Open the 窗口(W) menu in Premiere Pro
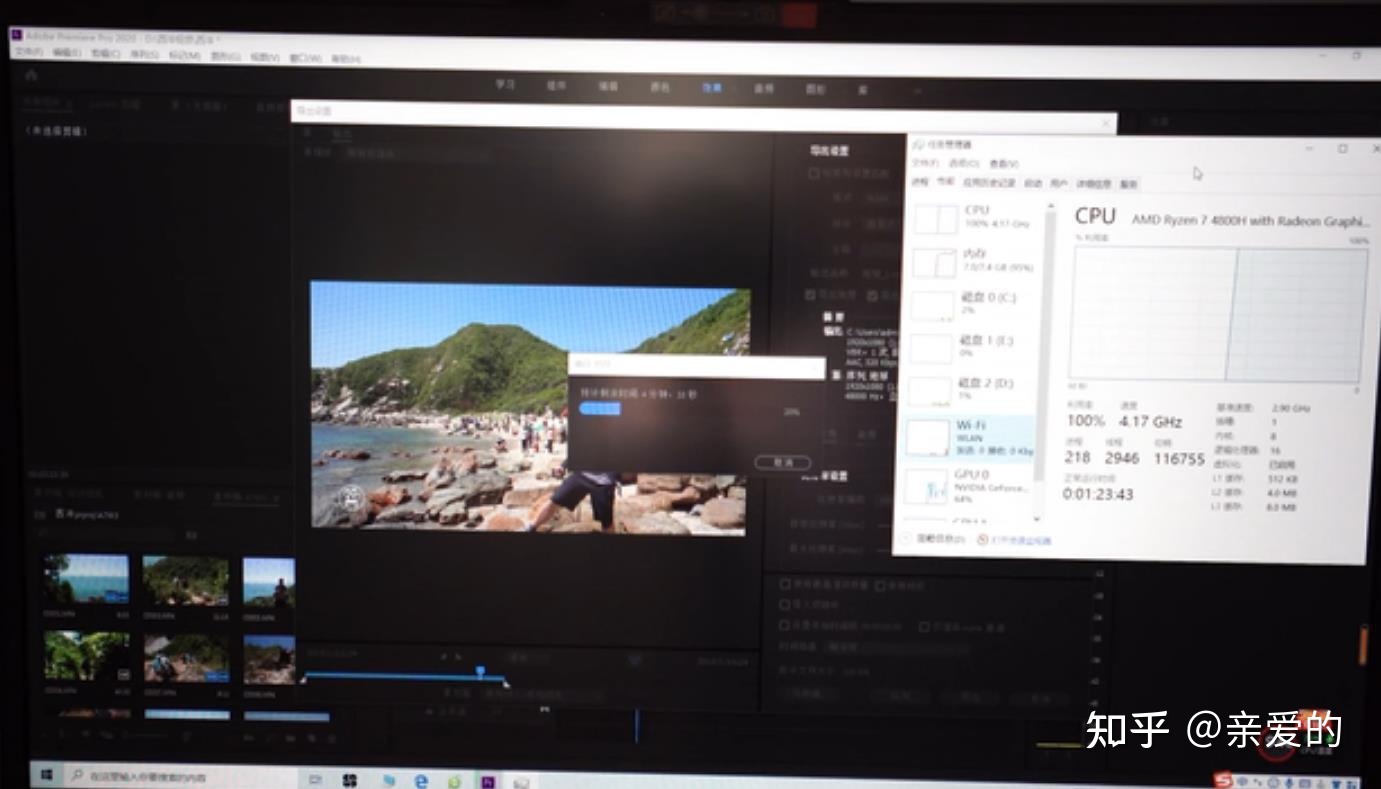The width and height of the screenshot is (1381, 789). [x=304, y=58]
